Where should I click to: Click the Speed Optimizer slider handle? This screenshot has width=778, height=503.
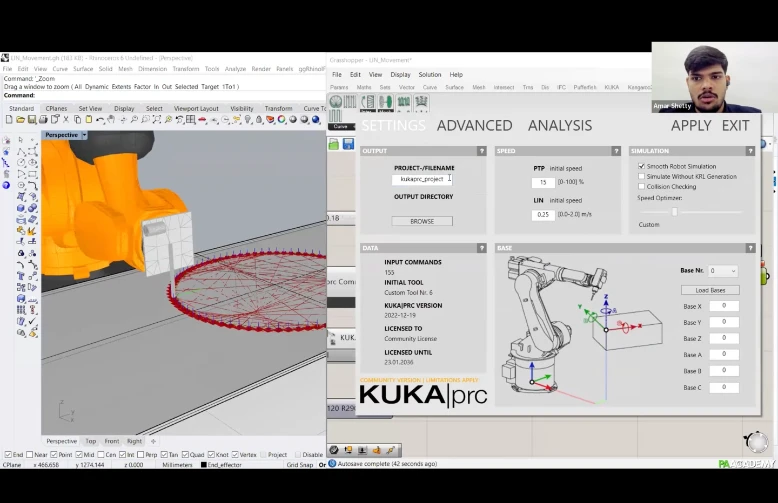click(x=674, y=211)
